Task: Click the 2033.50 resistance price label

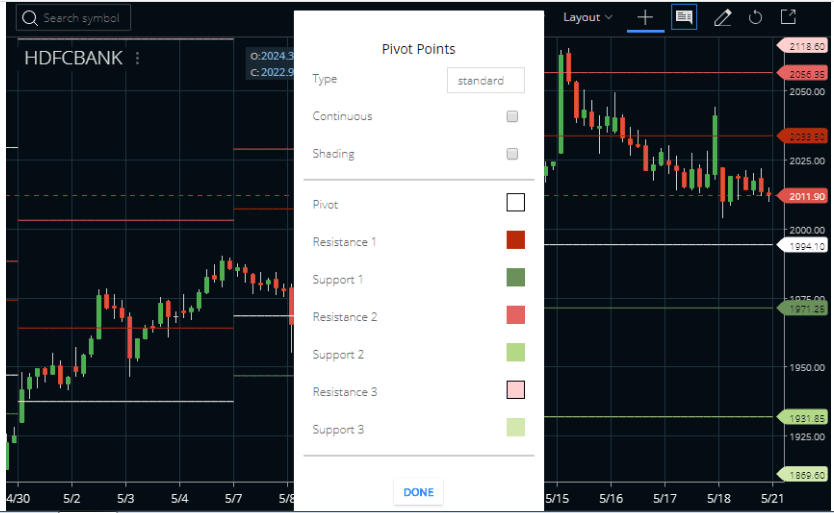Action: (803, 136)
